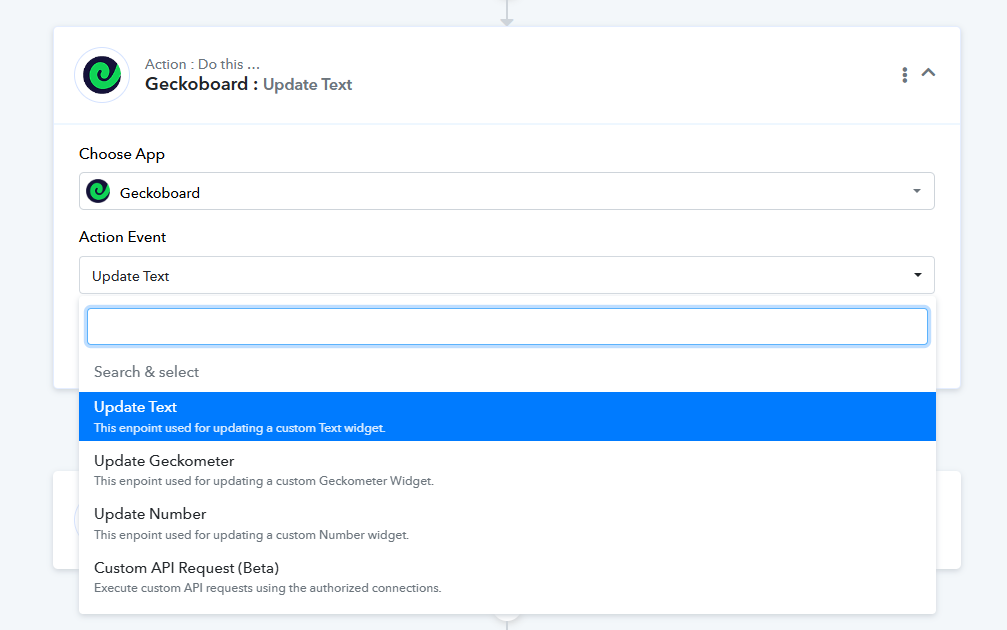Select the Update Text option
The height and width of the screenshot is (630, 1007).
(507, 417)
